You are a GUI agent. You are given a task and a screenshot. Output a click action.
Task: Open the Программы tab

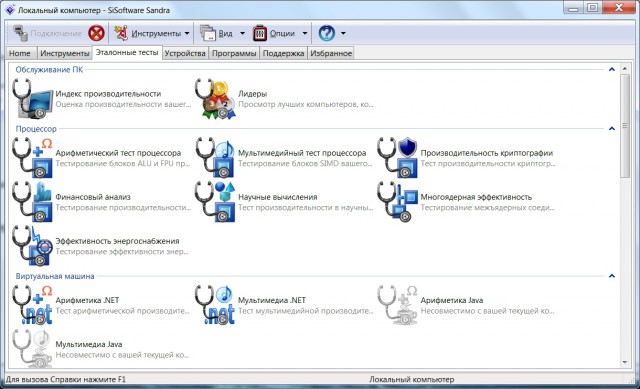pyautogui.click(x=234, y=53)
